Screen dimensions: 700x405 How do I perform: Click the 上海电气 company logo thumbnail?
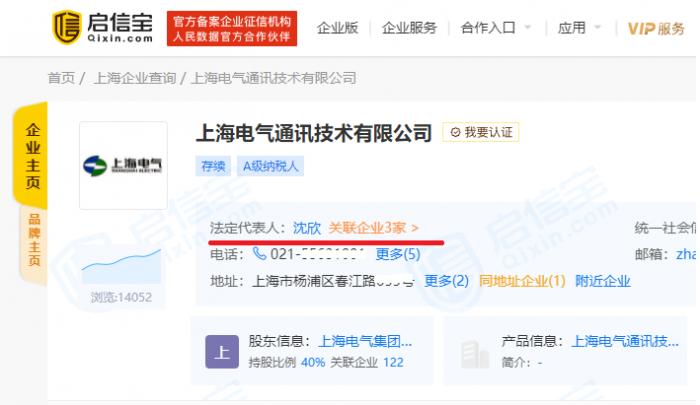point(123,166)
